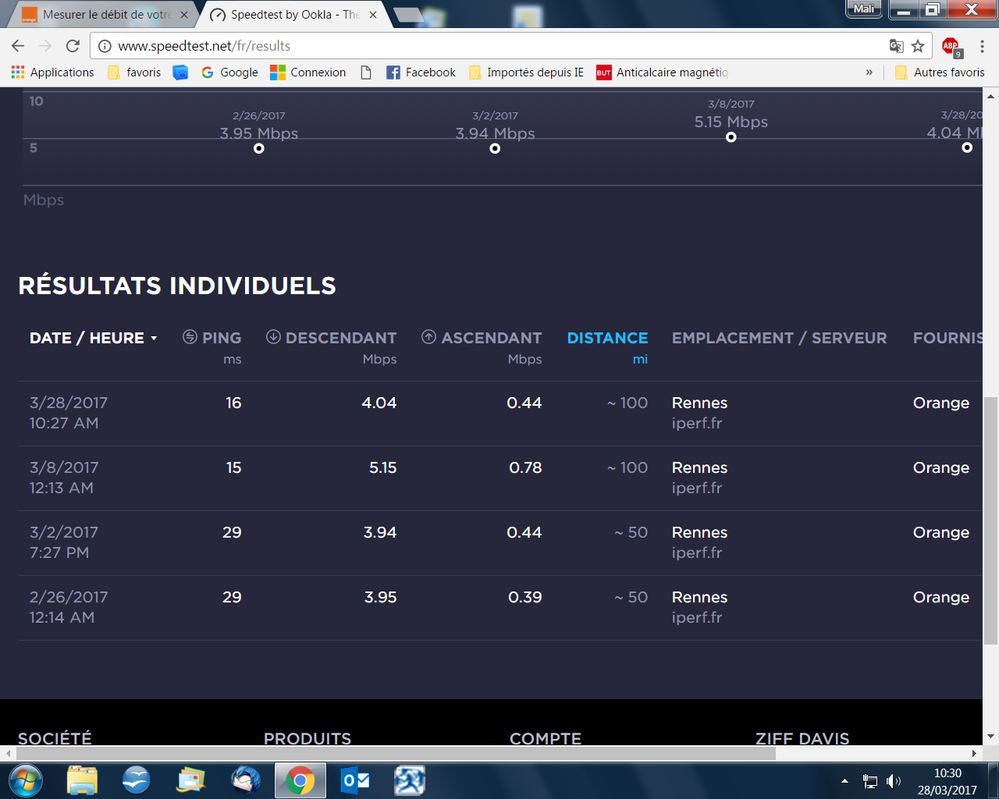This screenshot has width=999, height=799.
Task: Open the Facebook bookmark
Action: 421,72
